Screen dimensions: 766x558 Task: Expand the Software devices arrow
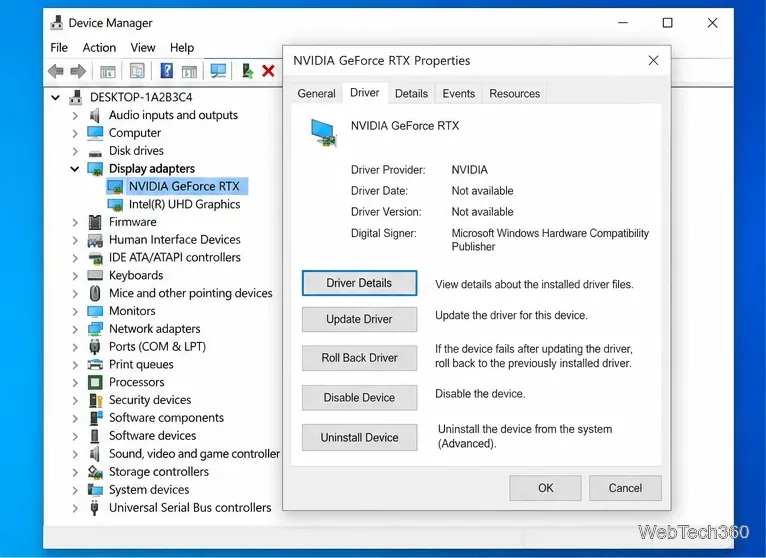[x=75, y=436]
